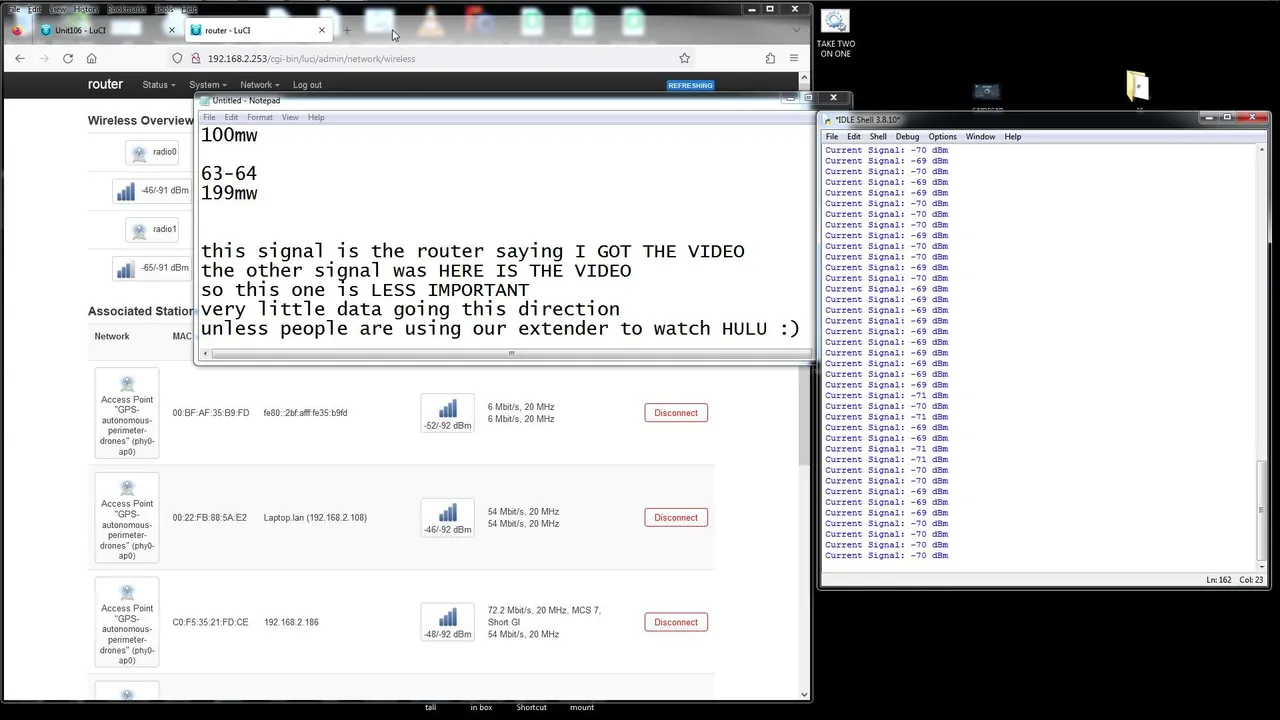Click access point badge for 00:BF:AF:35:B9:FD
Viewport: 1280px width, 720px height.
[127, 413]
